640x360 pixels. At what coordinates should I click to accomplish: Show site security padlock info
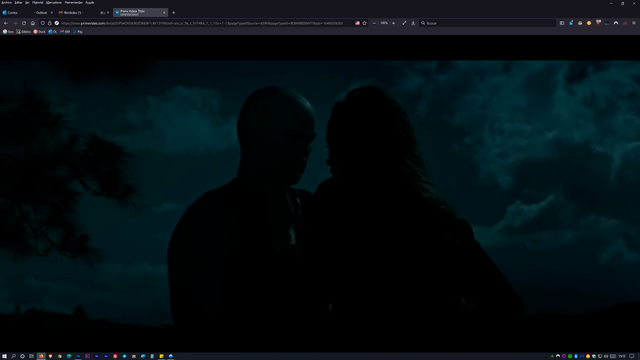click(50, 23)
